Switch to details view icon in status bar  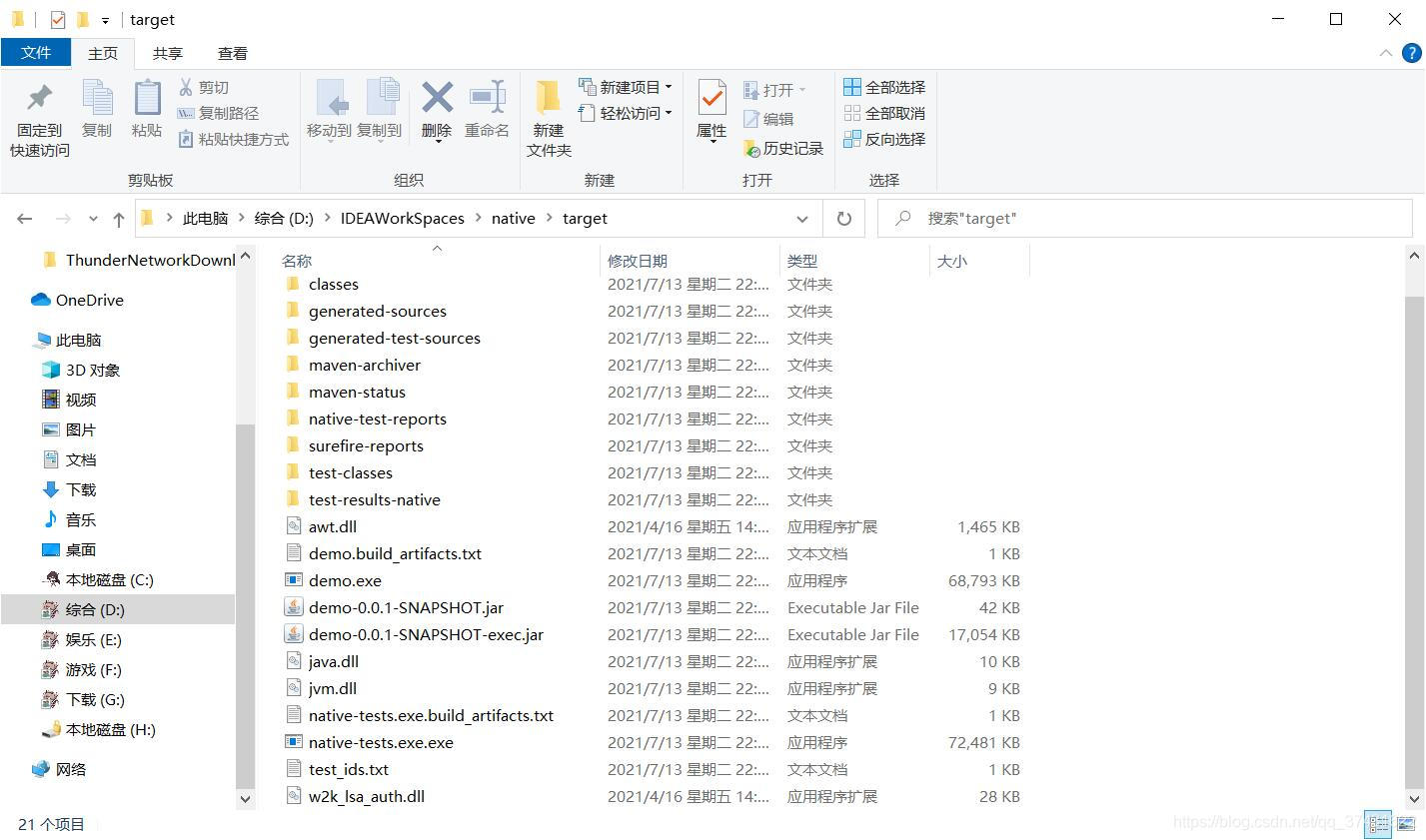pyautogui.click(x=1378, y=824)
